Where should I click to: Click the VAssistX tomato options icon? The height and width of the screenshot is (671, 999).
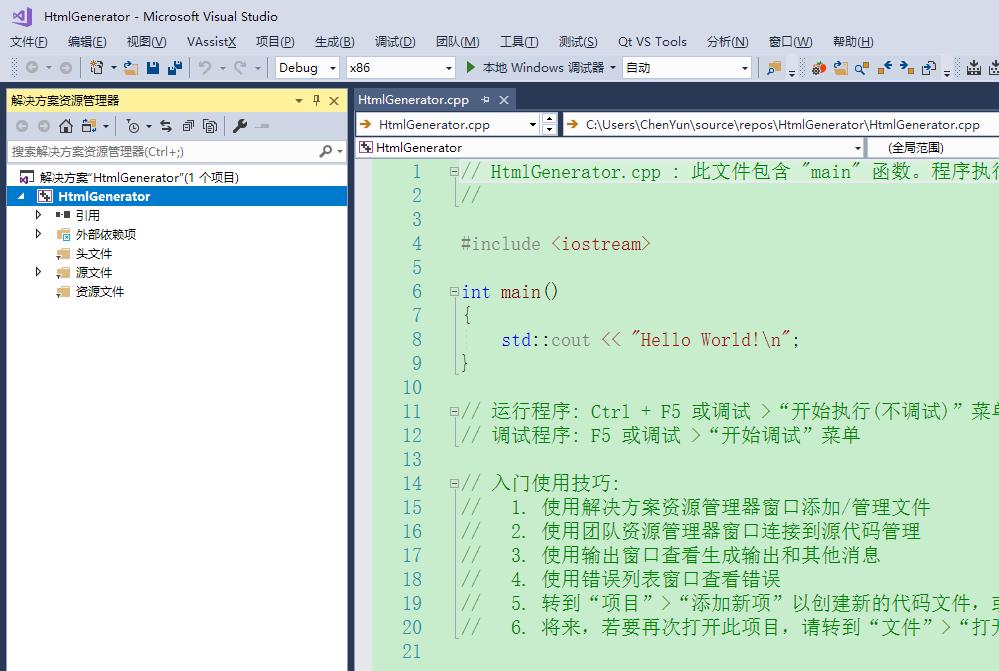[819, 68]
